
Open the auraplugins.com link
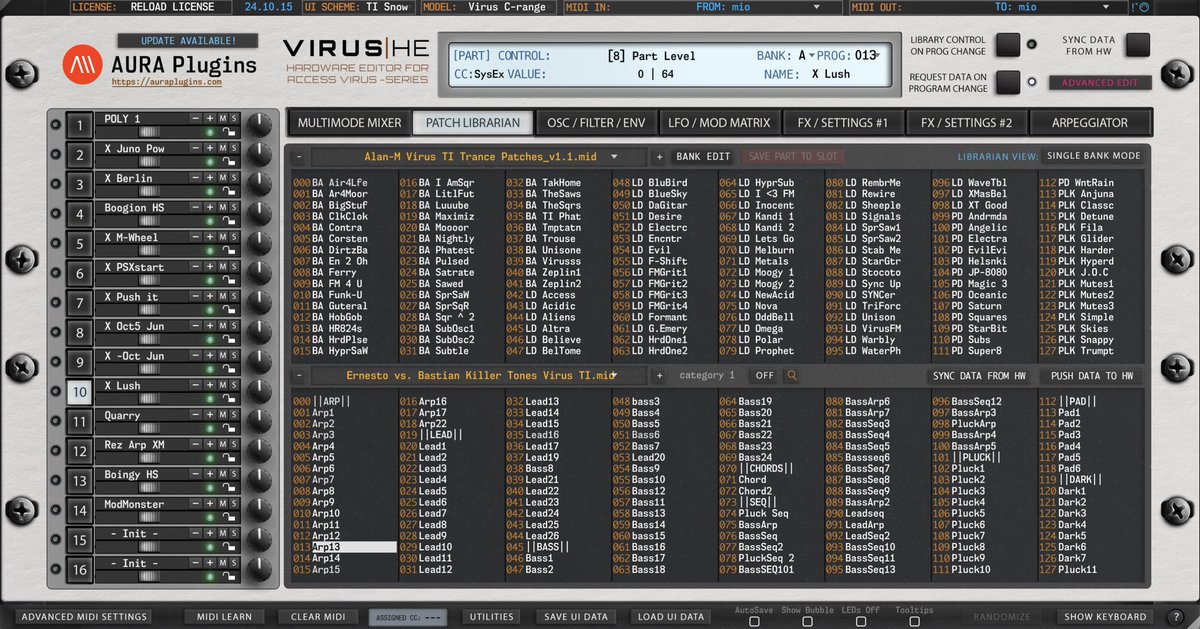[166, 84]
